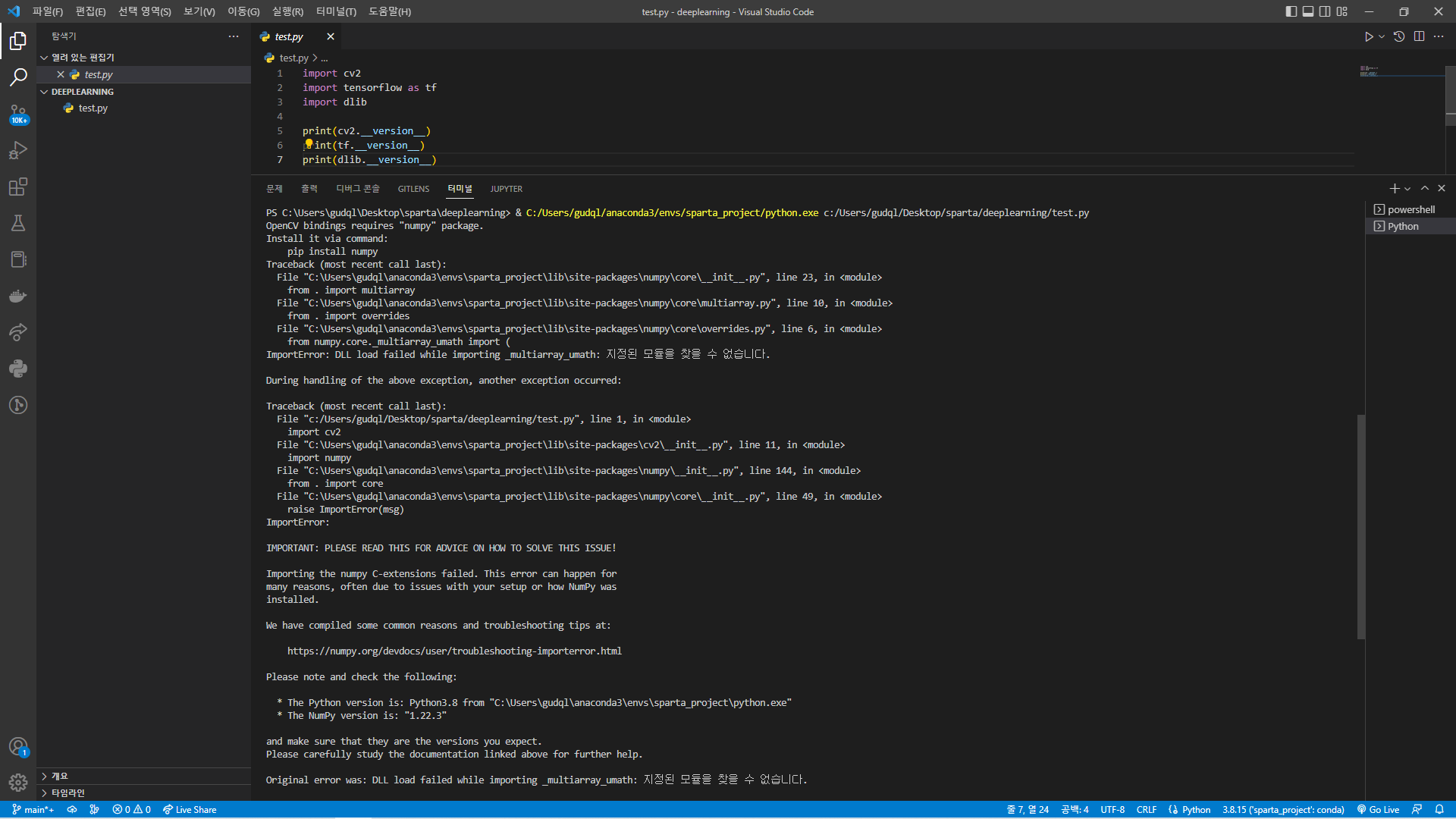Open Explorer views and more actions ellipsis
The image size is (1456, 819).
[x=234, y=36]
